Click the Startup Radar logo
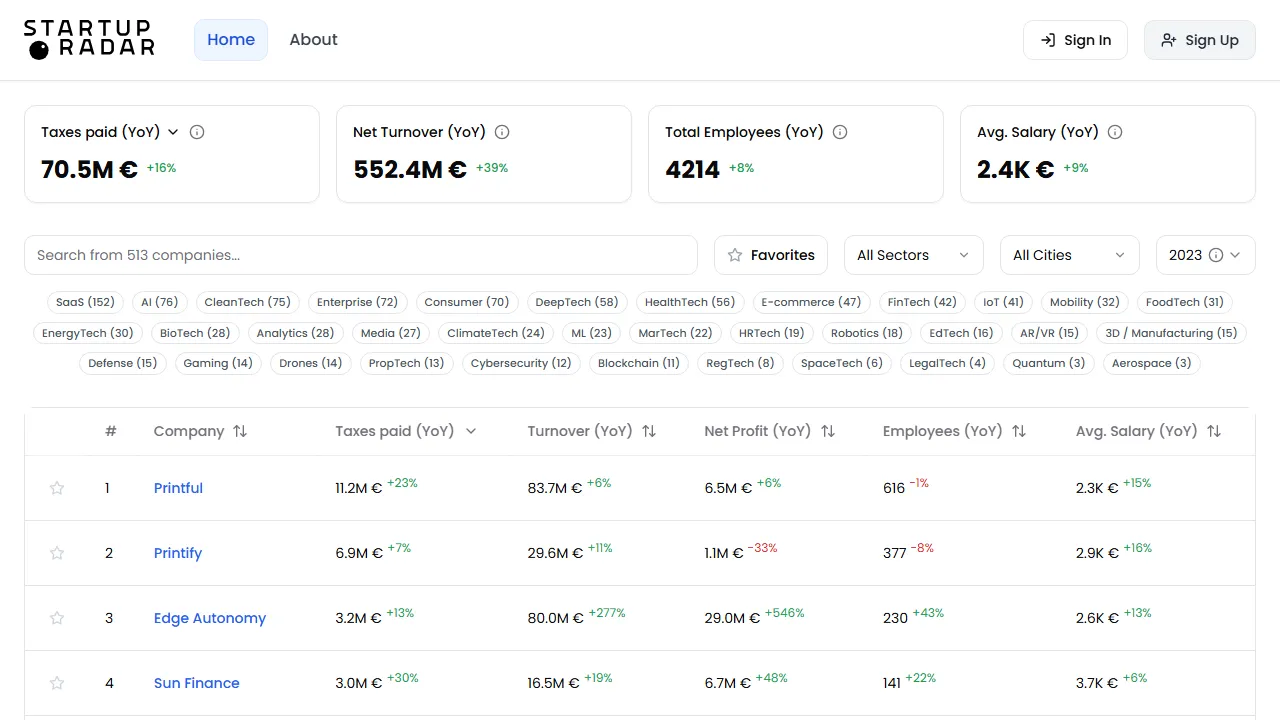Image resolution: width=1280 pixels, height=720 pixels. [89, 40]
